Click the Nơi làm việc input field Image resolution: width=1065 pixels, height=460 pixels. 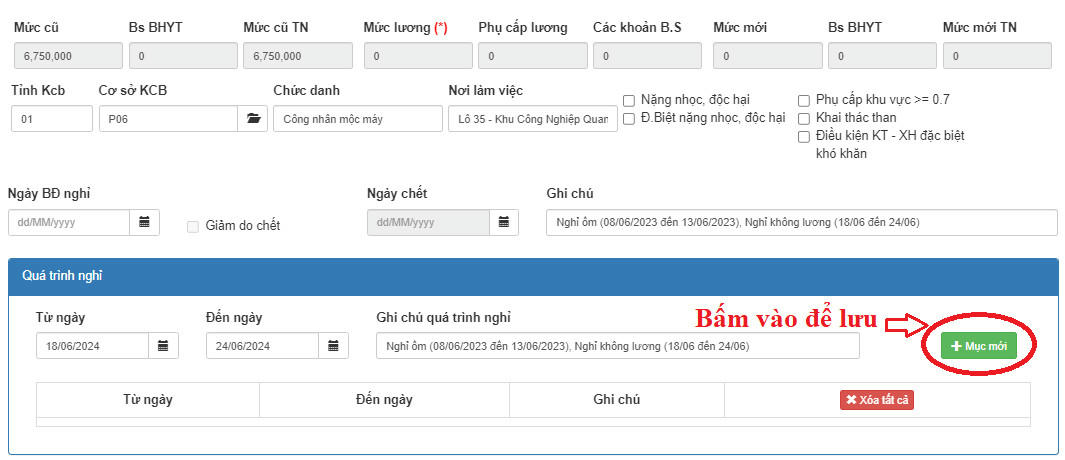(x=533, y=119)
